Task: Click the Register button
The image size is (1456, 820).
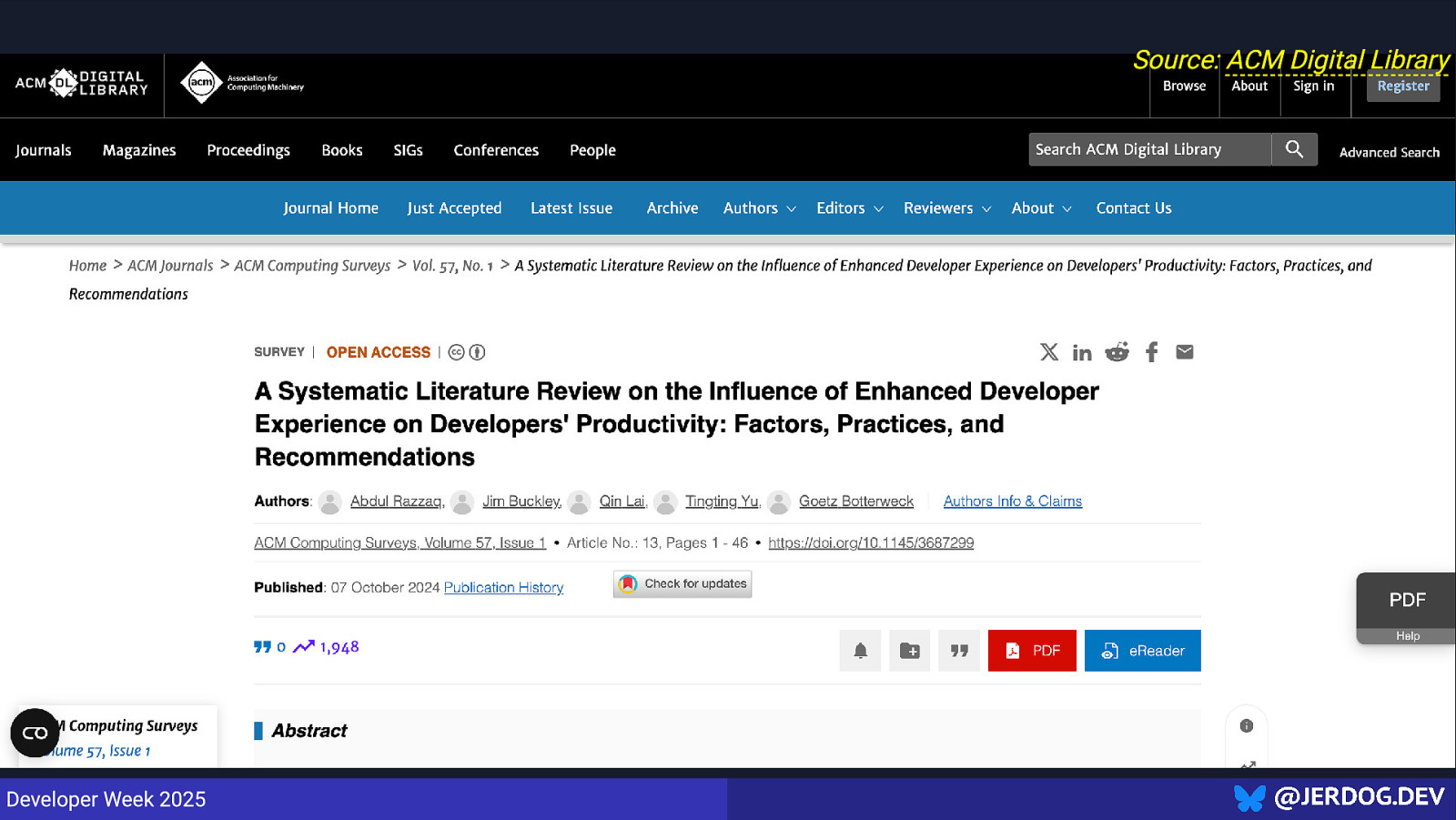Action: [x=1403, y=86]
